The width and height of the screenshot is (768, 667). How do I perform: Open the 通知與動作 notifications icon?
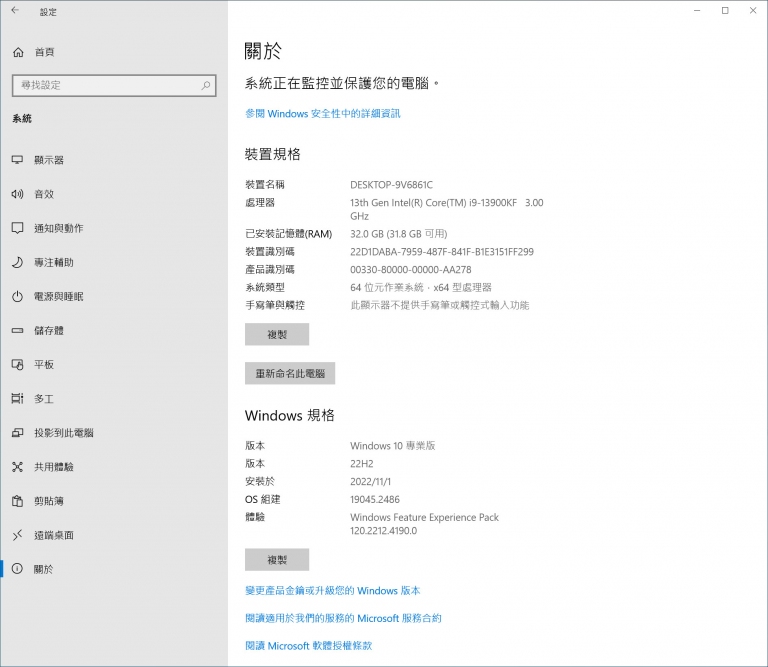(x=18, y=228)
